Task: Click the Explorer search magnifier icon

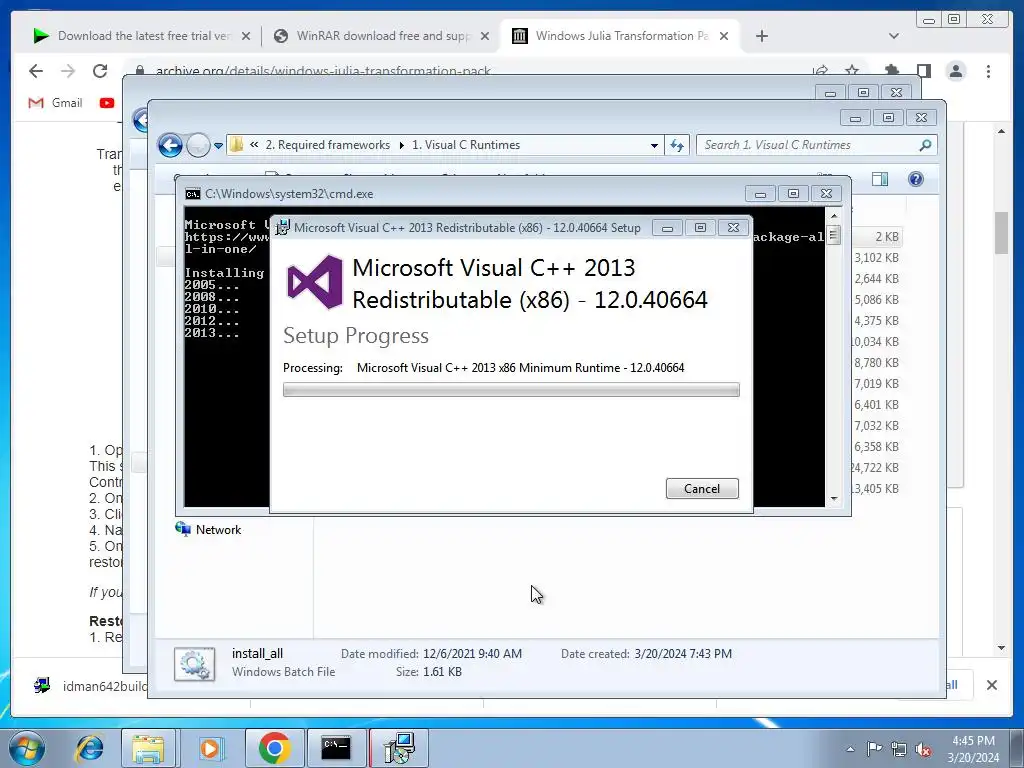Action: click(925, 145)
